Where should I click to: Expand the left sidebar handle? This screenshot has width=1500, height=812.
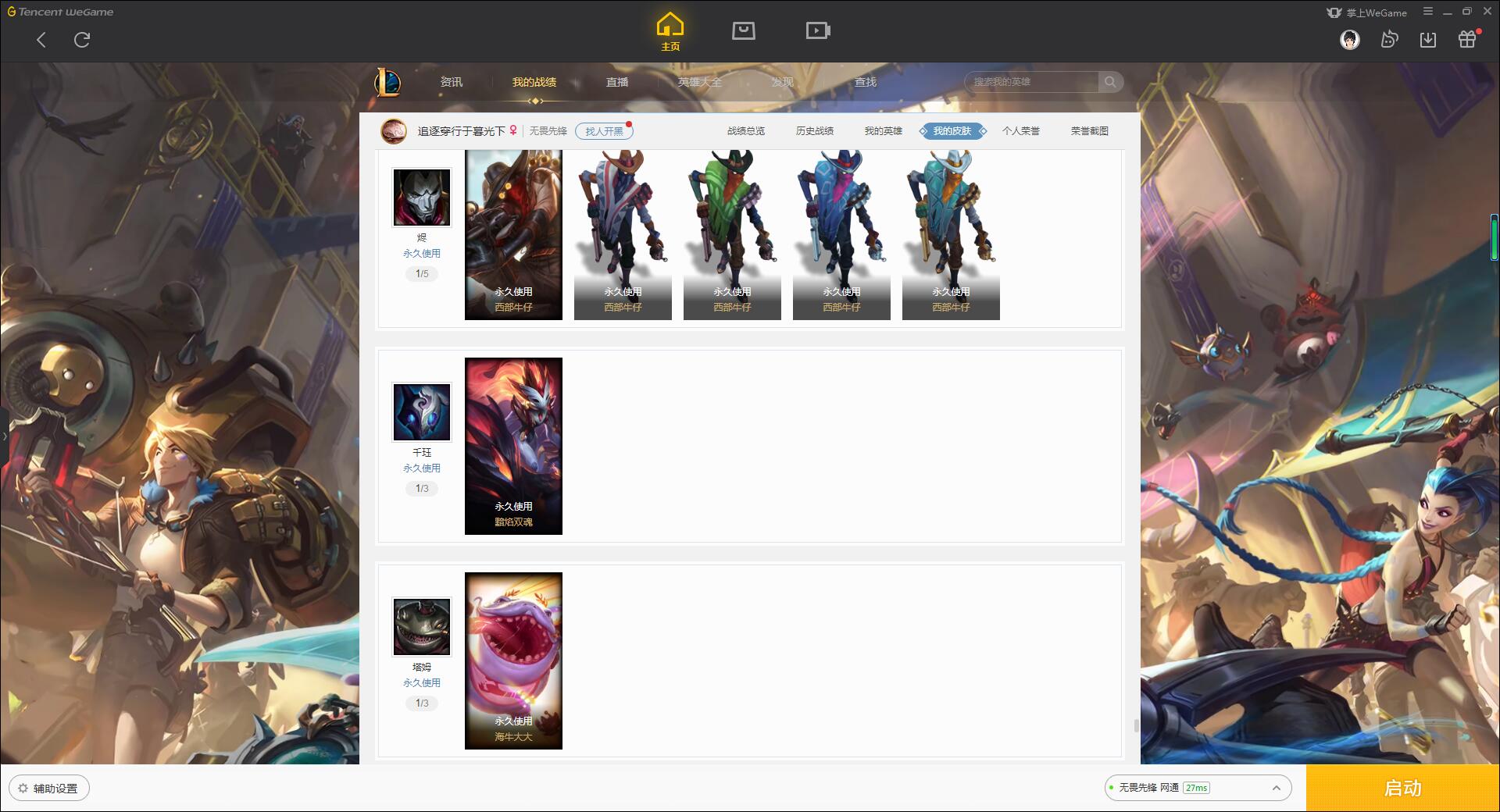4,436
